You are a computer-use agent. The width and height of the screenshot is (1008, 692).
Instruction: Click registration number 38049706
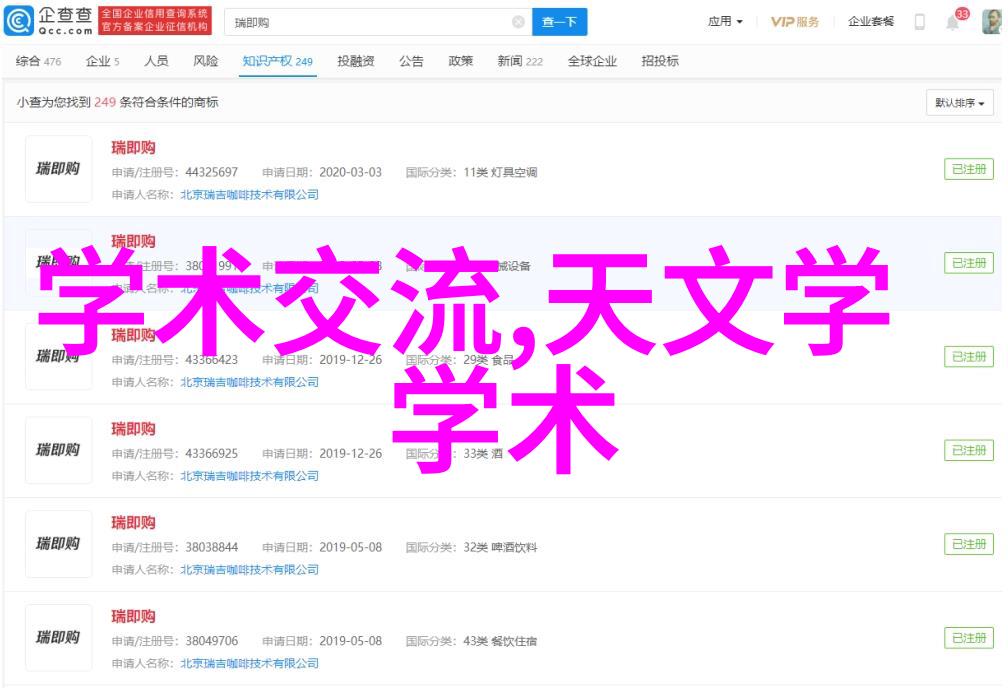pyautogui.click(x=212, y=642)
